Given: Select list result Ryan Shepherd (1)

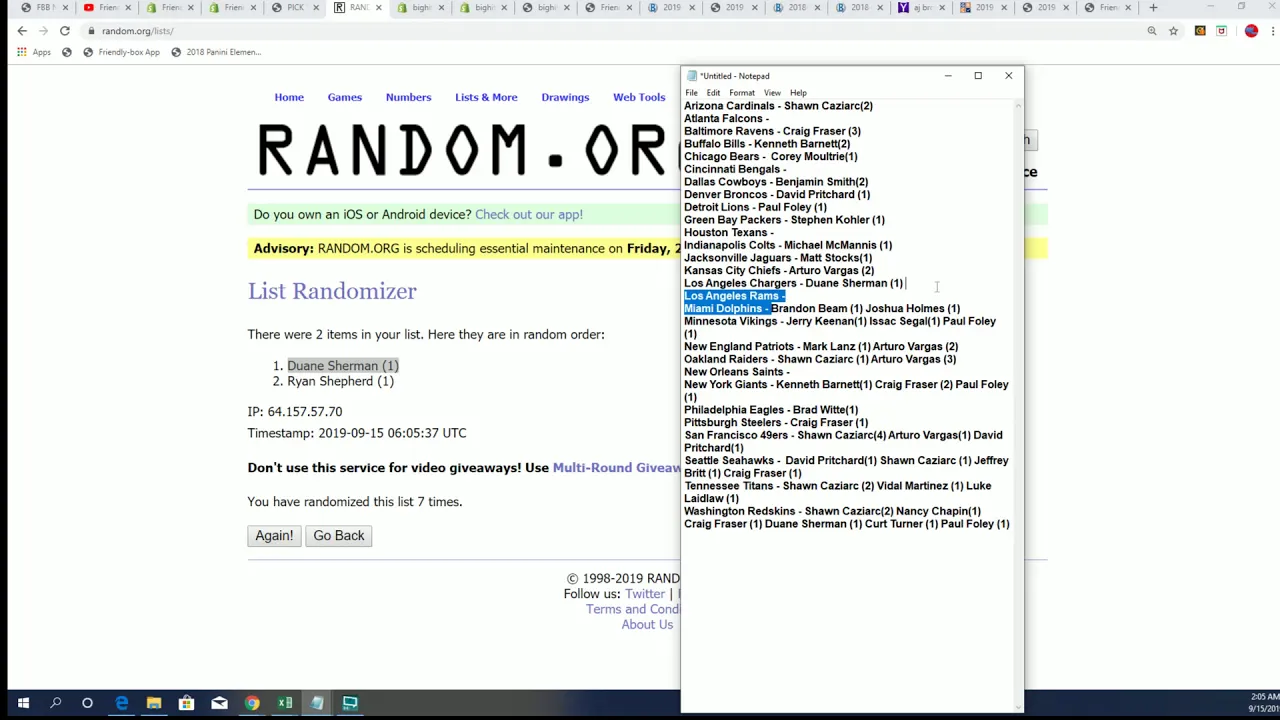Looking at the screenshot, I should (x=340, y=381).
